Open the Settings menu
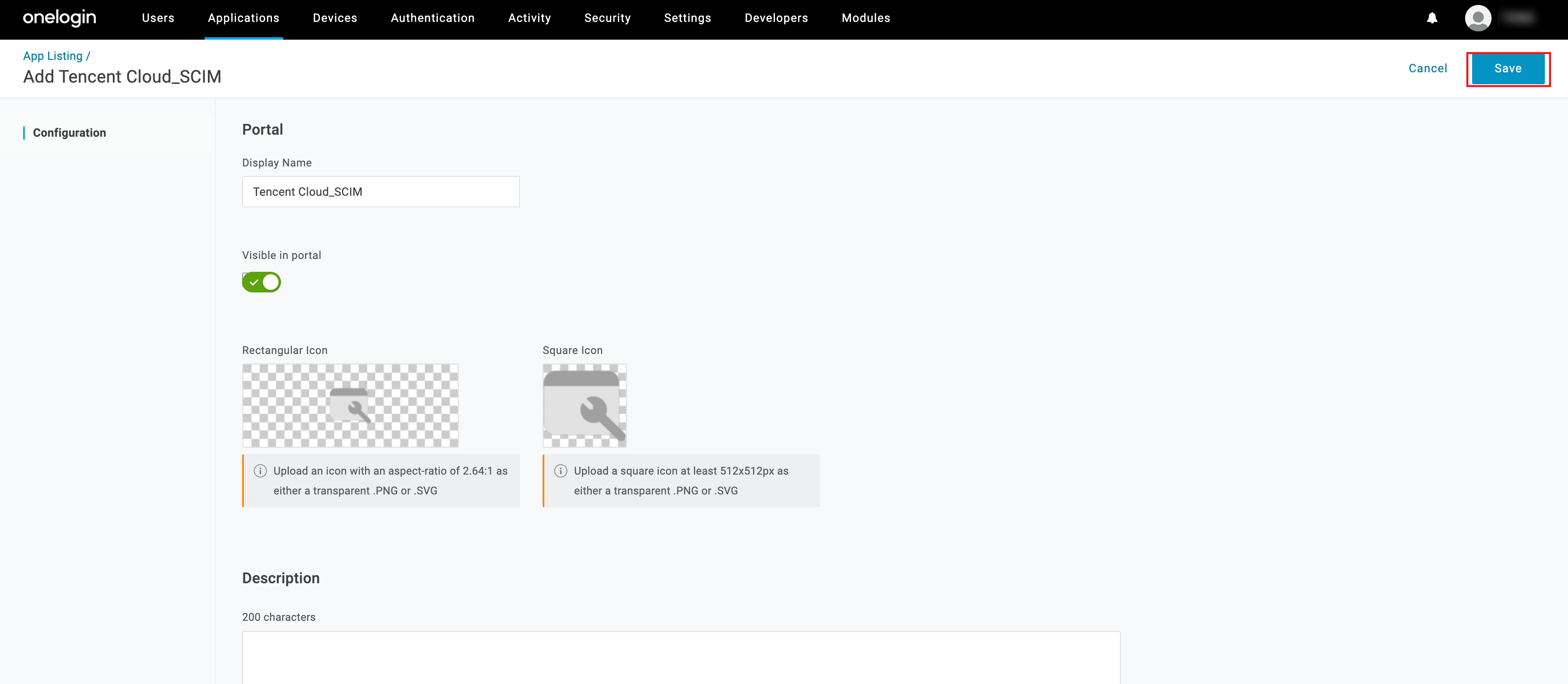 (x=687, y=18)
